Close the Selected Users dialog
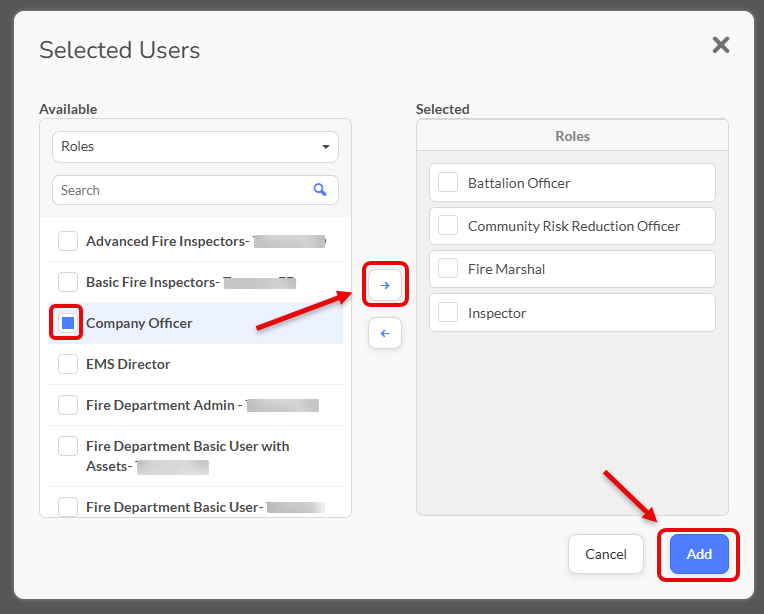The width and height of the screenshot is (764, 614). [720, 45]
